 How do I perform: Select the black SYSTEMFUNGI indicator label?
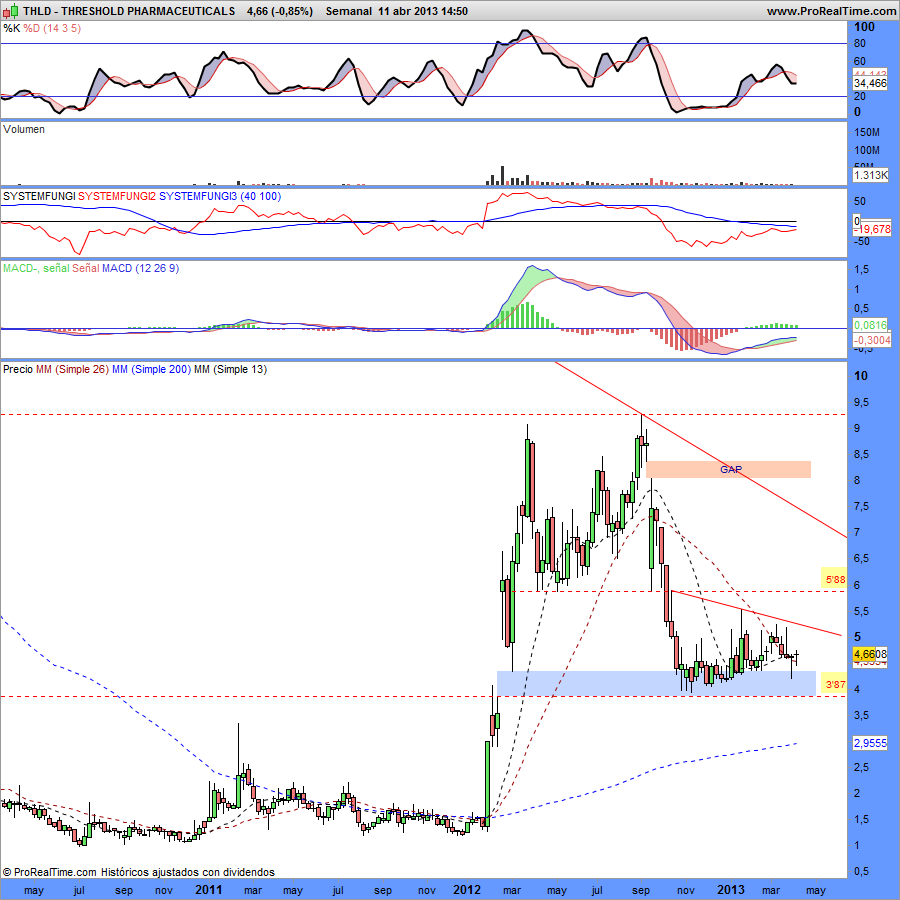39,196
